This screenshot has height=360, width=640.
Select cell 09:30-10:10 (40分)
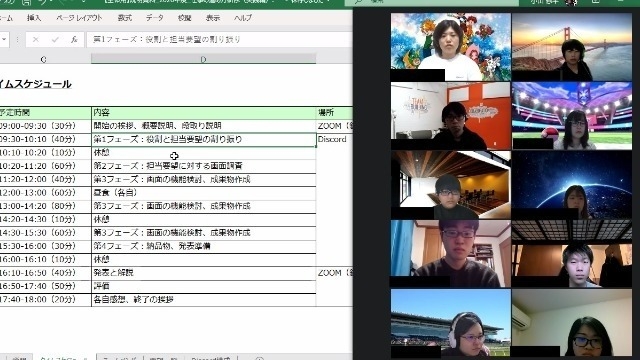45,139
